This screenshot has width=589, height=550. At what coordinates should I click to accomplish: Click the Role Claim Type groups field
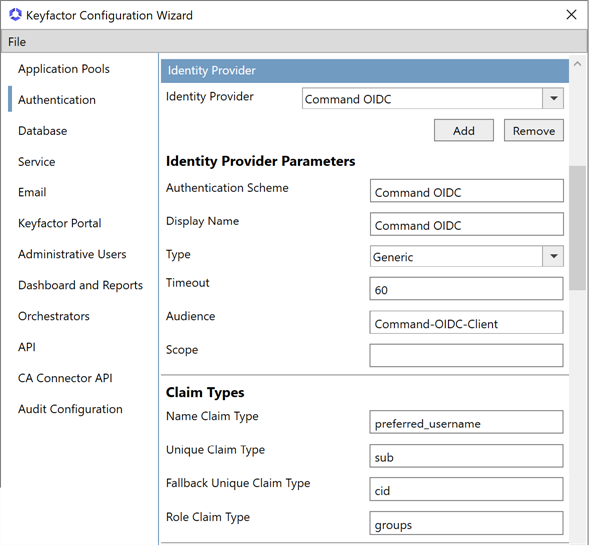466,523
